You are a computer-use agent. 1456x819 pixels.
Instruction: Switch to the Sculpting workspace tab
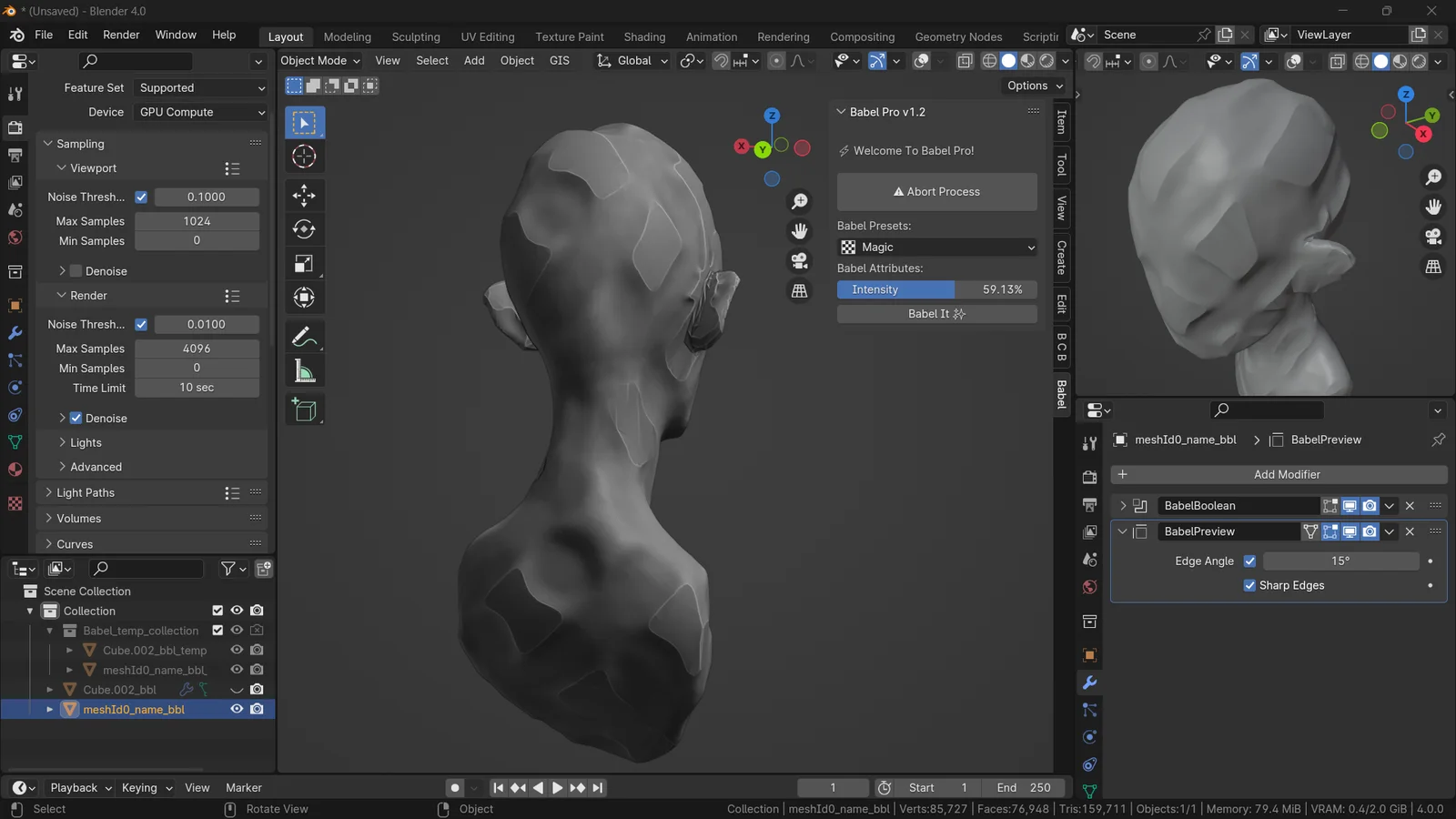click(416, 36)
